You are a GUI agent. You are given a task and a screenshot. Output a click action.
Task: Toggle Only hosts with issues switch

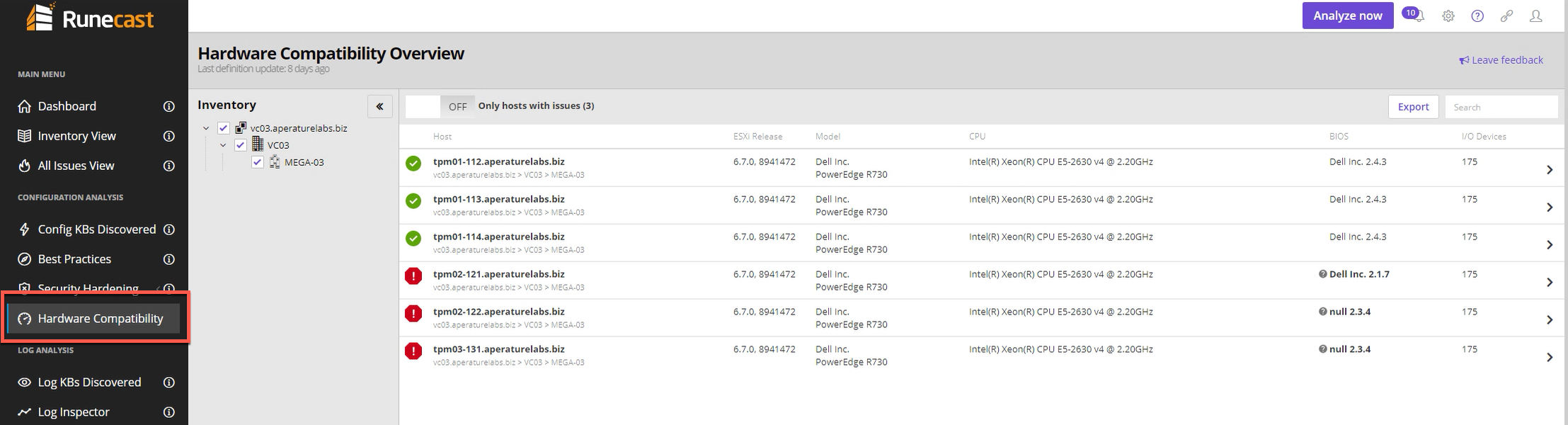(440, 106)
